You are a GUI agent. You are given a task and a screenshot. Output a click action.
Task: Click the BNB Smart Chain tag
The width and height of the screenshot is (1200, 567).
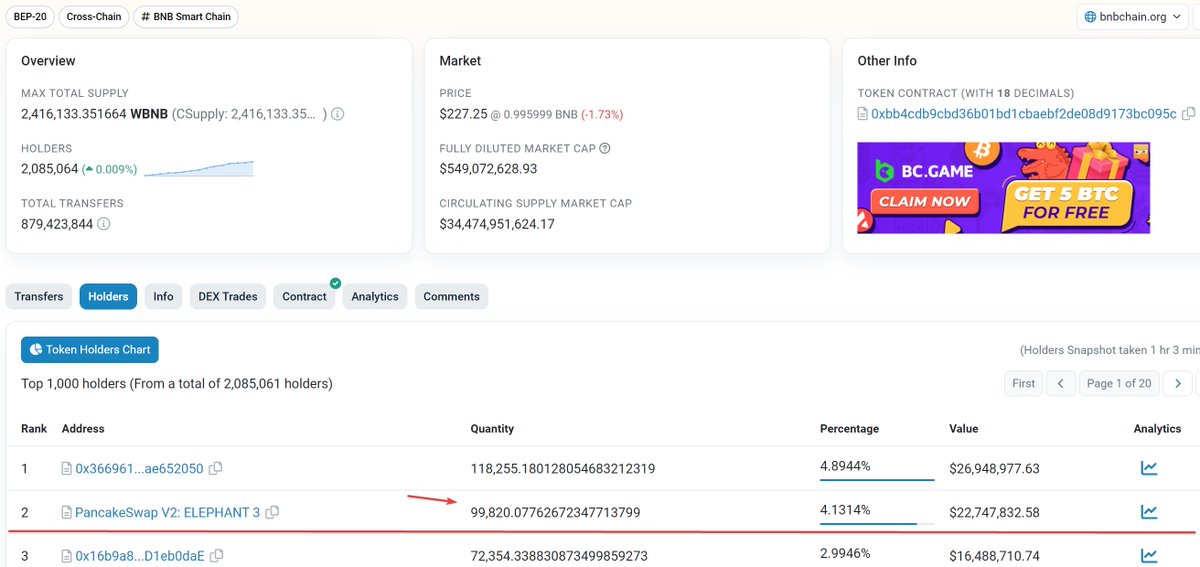click(x=186, y=17)
